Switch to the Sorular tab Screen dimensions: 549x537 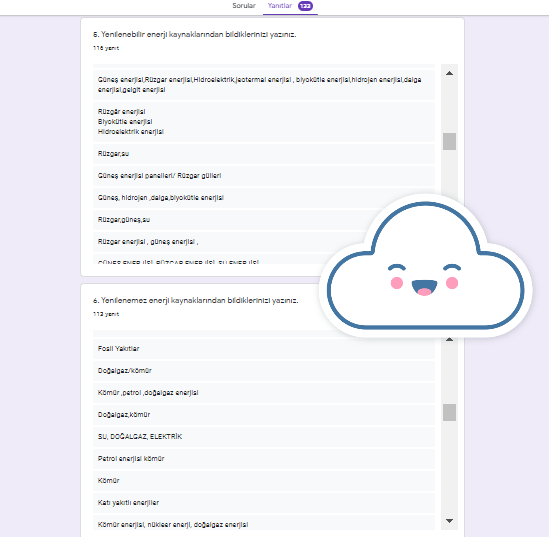coord(244,6)
